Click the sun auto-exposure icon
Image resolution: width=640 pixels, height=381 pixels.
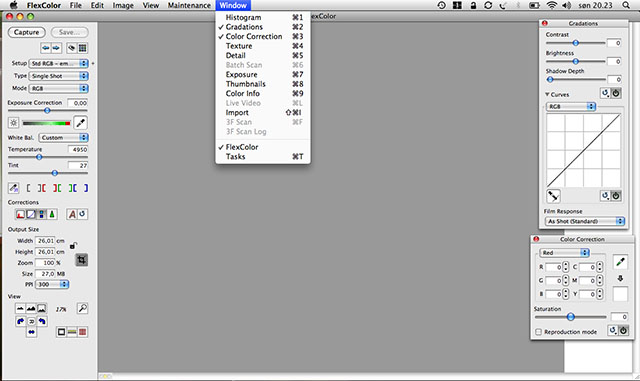tap(13, 123)
